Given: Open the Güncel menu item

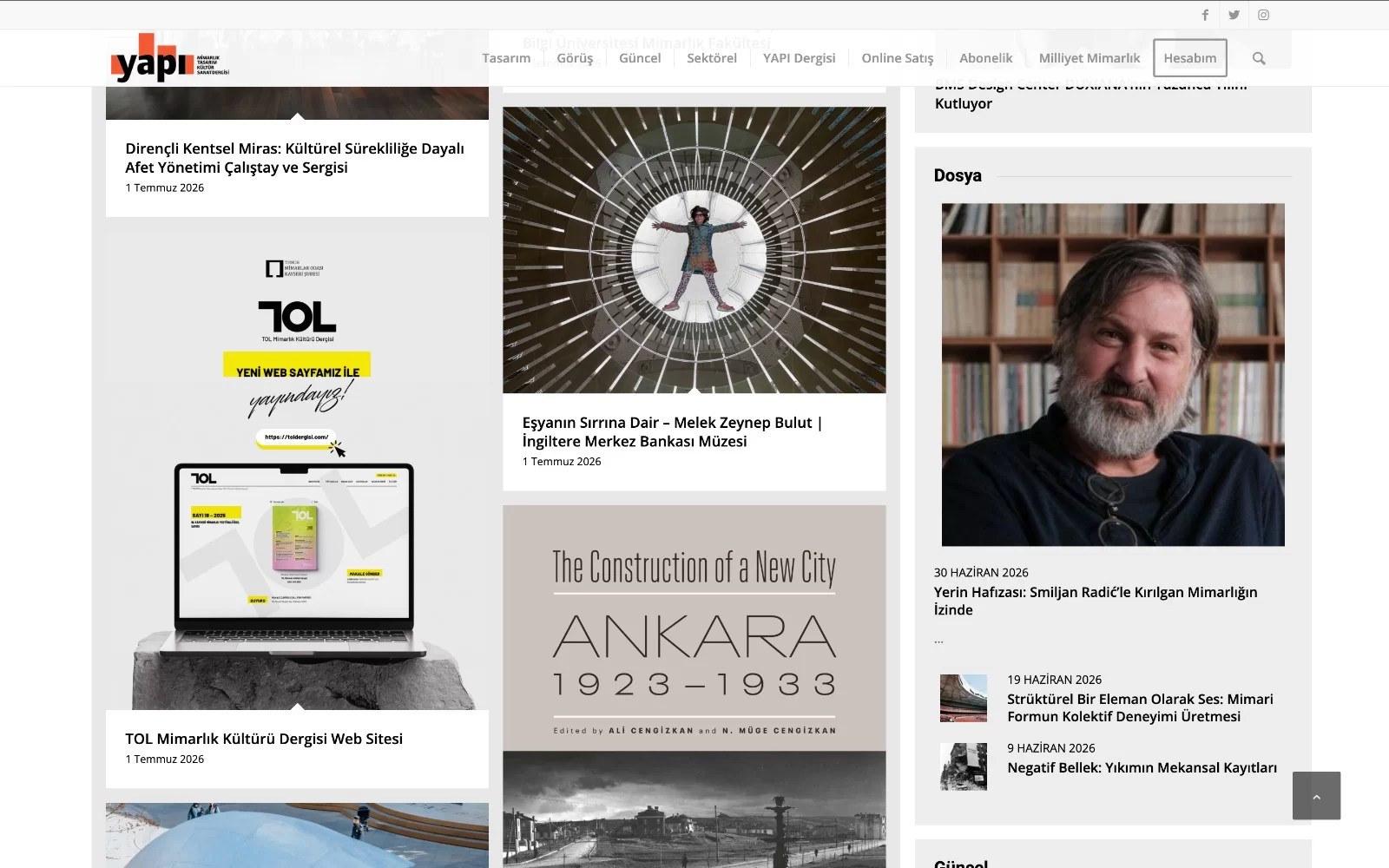Looking at the screenshot, I should 640,58.
